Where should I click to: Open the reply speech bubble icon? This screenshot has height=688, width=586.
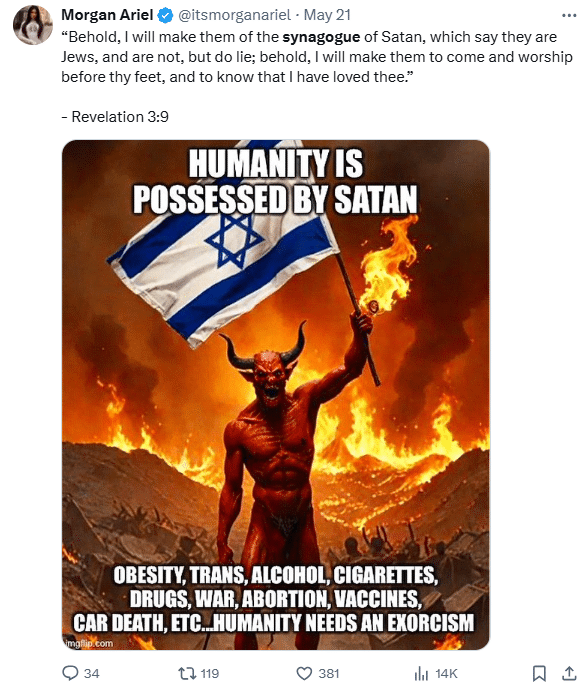point(70,673)
